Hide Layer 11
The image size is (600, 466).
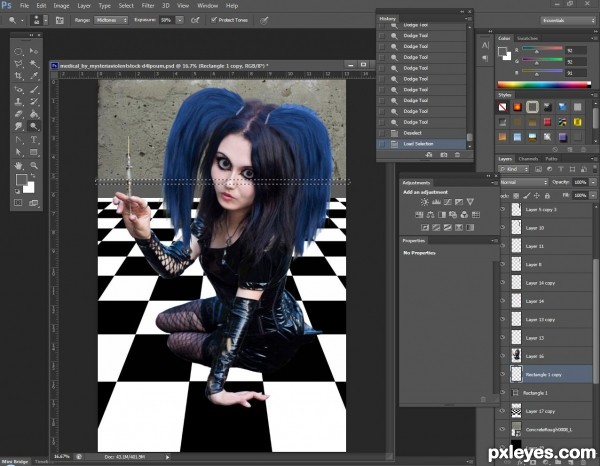click(x=503, y=246)
